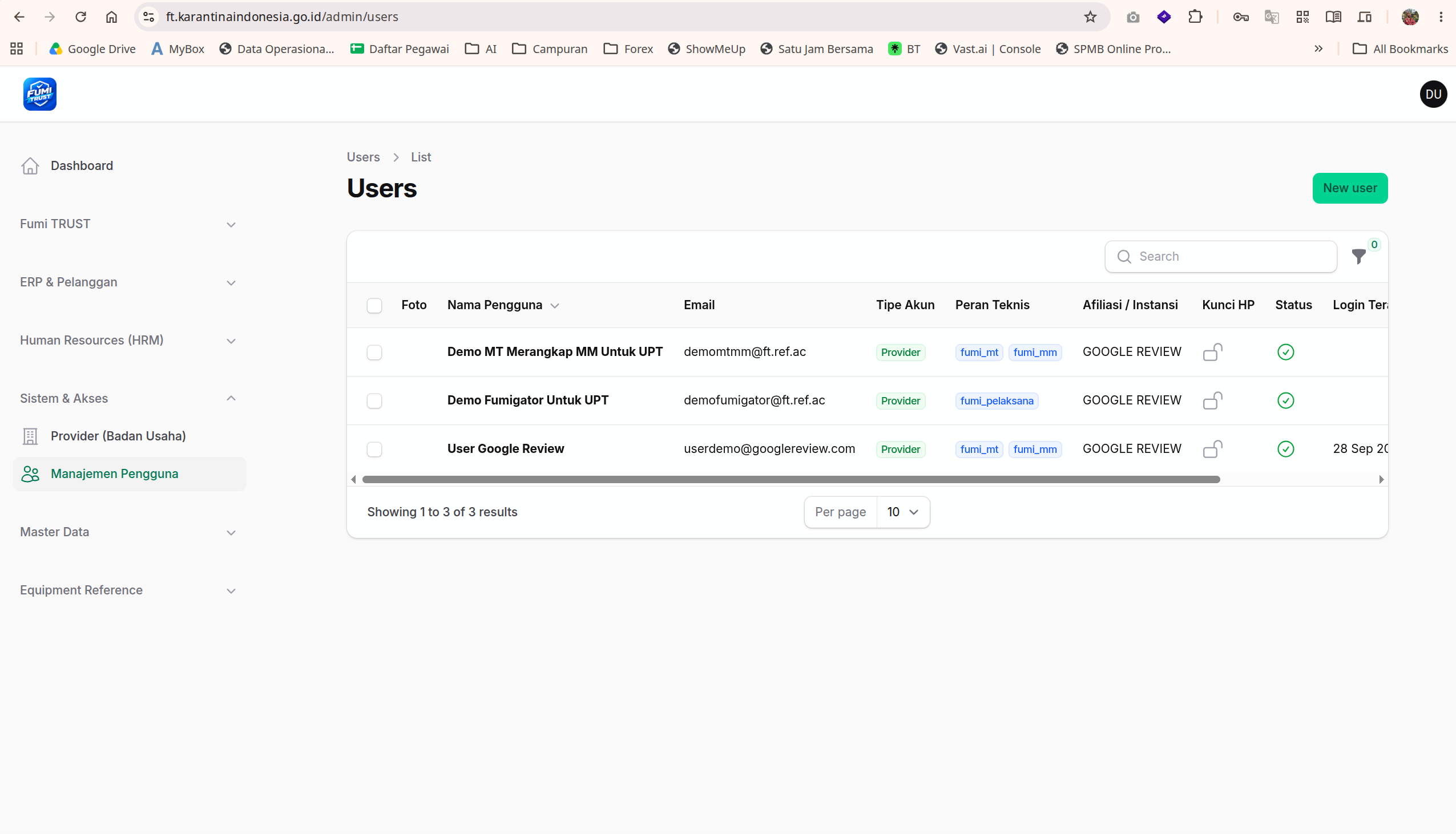Select the User Google Review row checkbox
Viewport: 1456px width, 834px height.
pos(374,450)
